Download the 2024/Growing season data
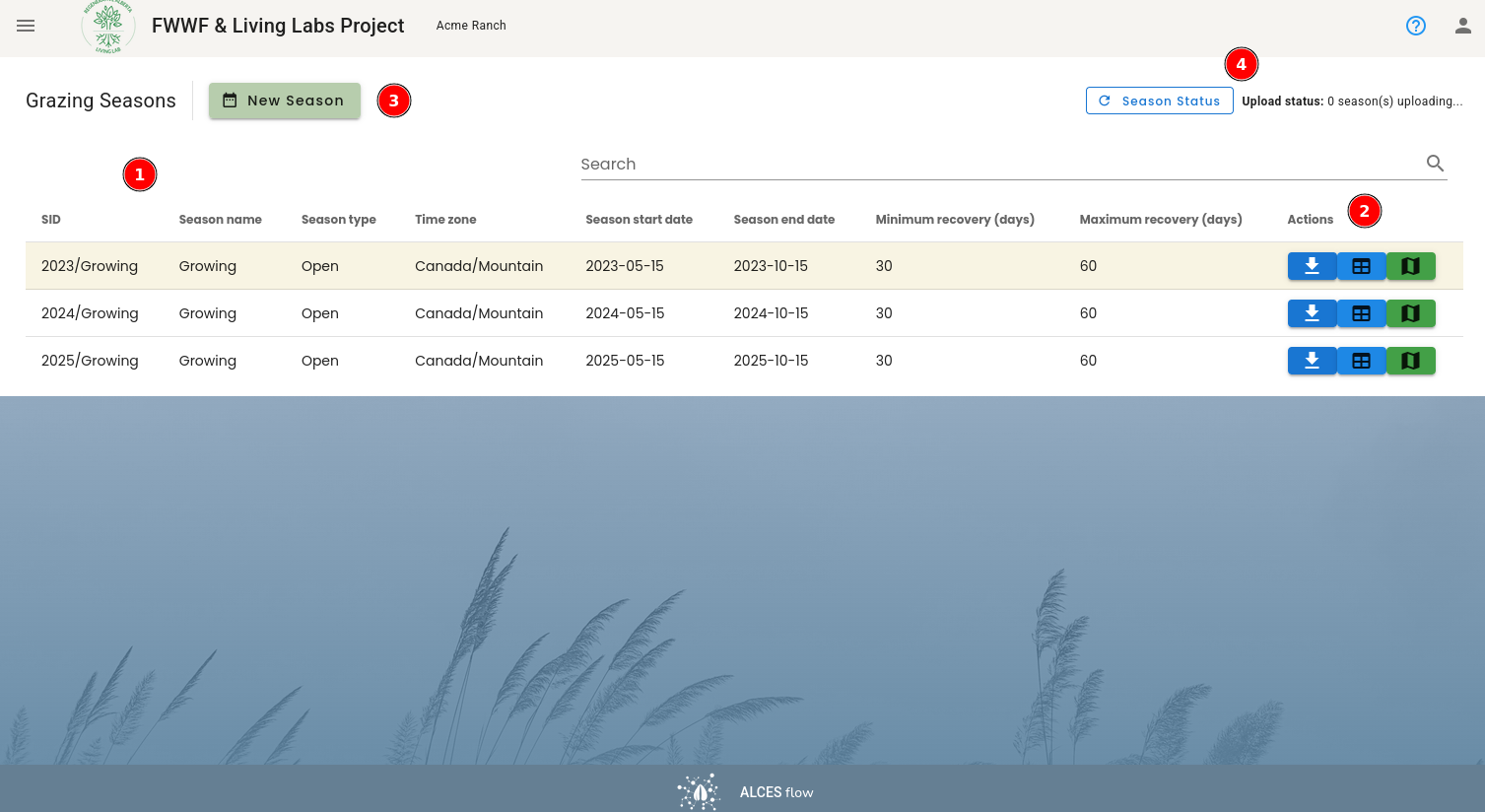Viewport: 1485px width, 812px height. click(1312, 313)
